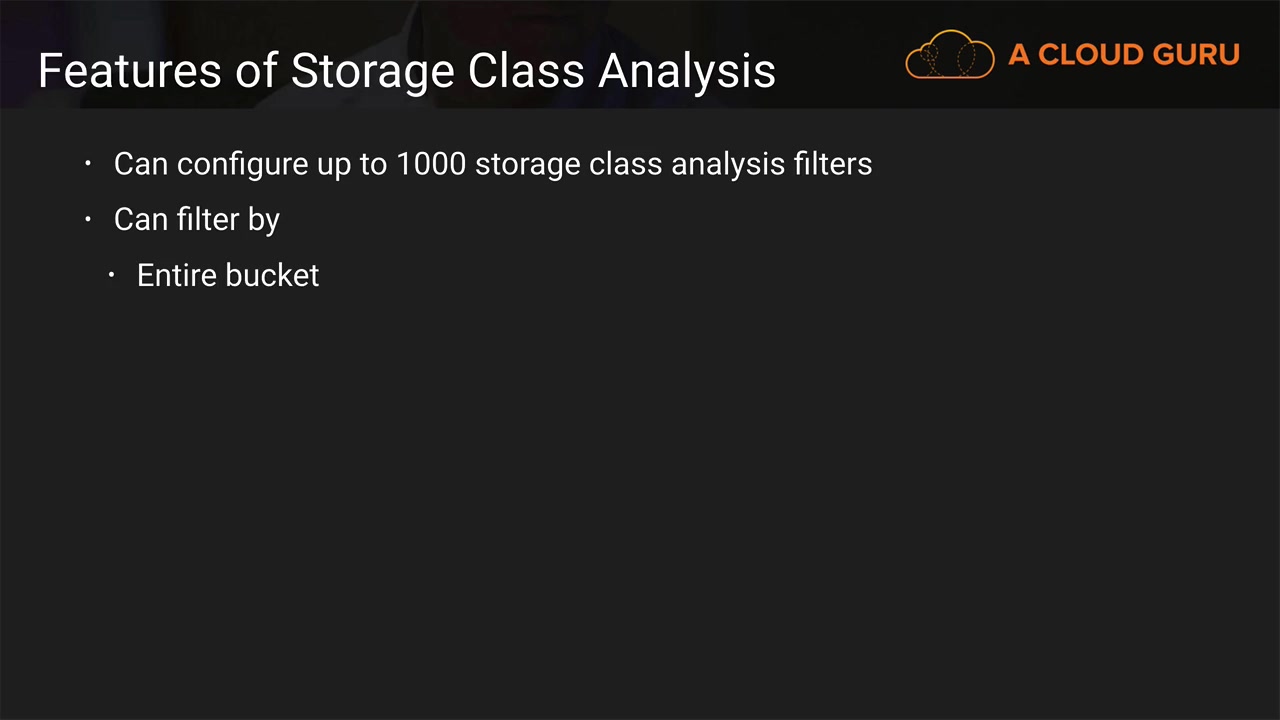Click the bullet dot before 'Can filter by'

(x=88, y=219)
